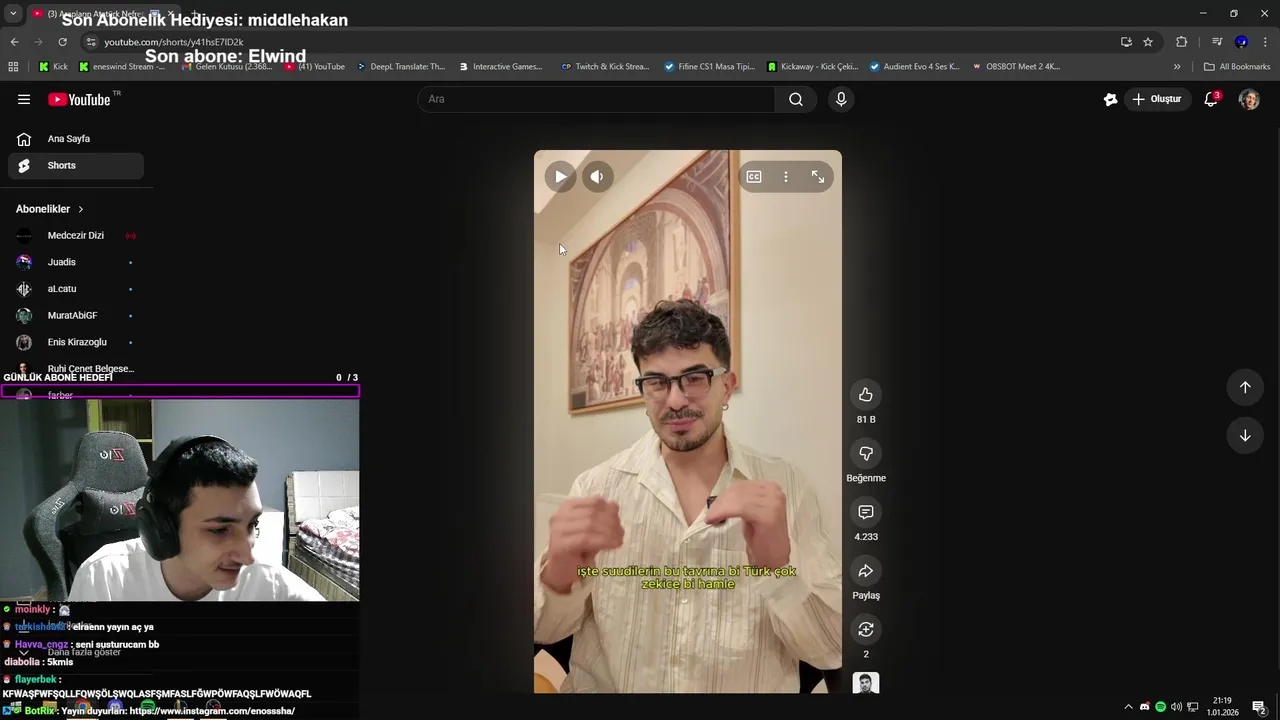
Task: Open the DeepL Translate bookmark
Action: 401,67
